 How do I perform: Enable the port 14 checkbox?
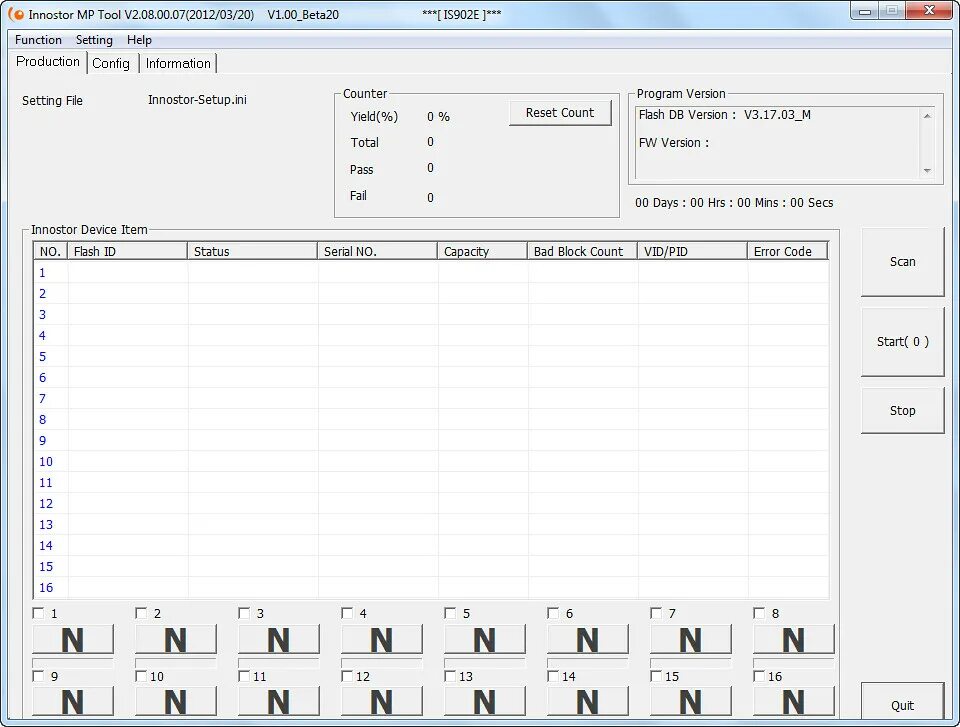coord(553,676)
